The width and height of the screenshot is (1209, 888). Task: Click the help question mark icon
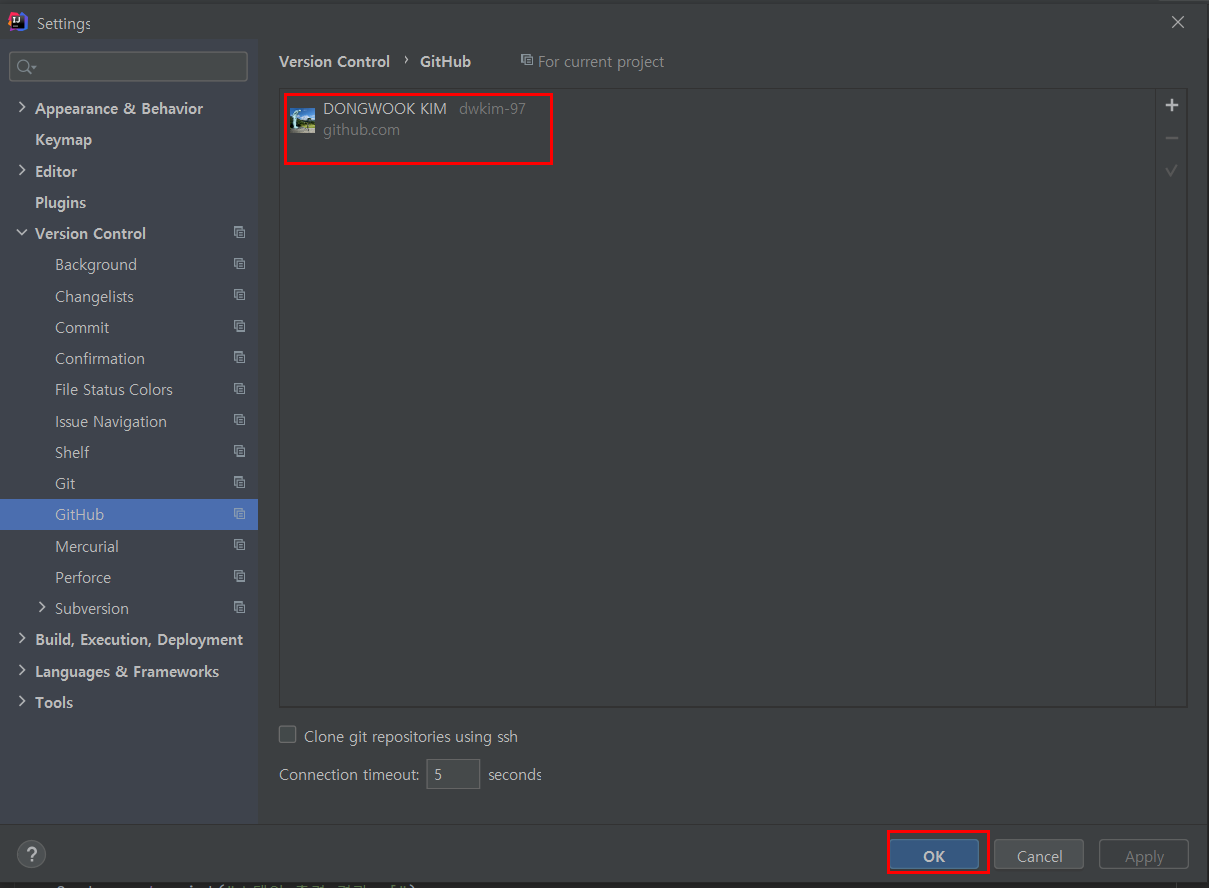click(32, 854)
